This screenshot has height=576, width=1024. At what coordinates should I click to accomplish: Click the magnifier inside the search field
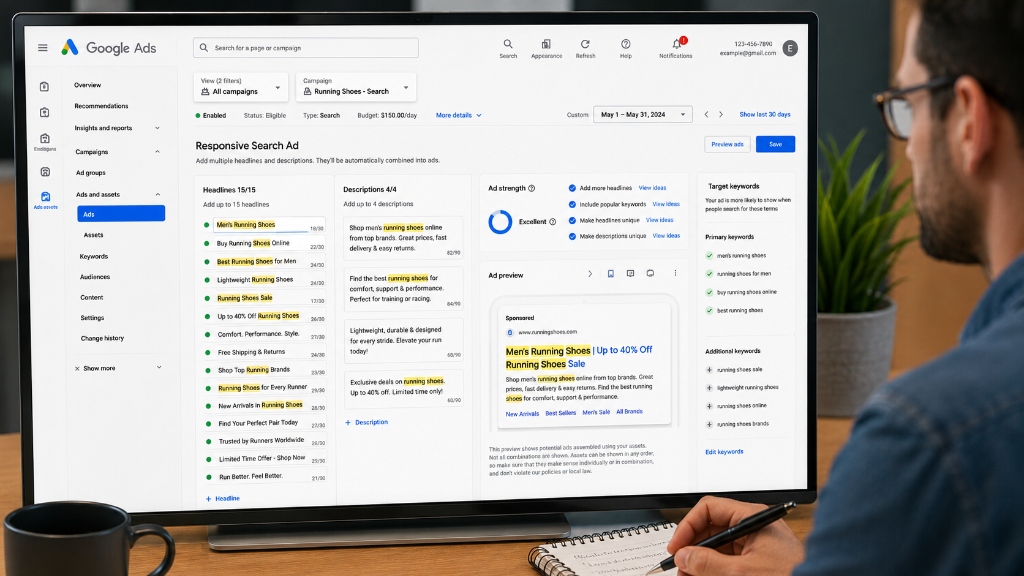click(x=204, y=48)
